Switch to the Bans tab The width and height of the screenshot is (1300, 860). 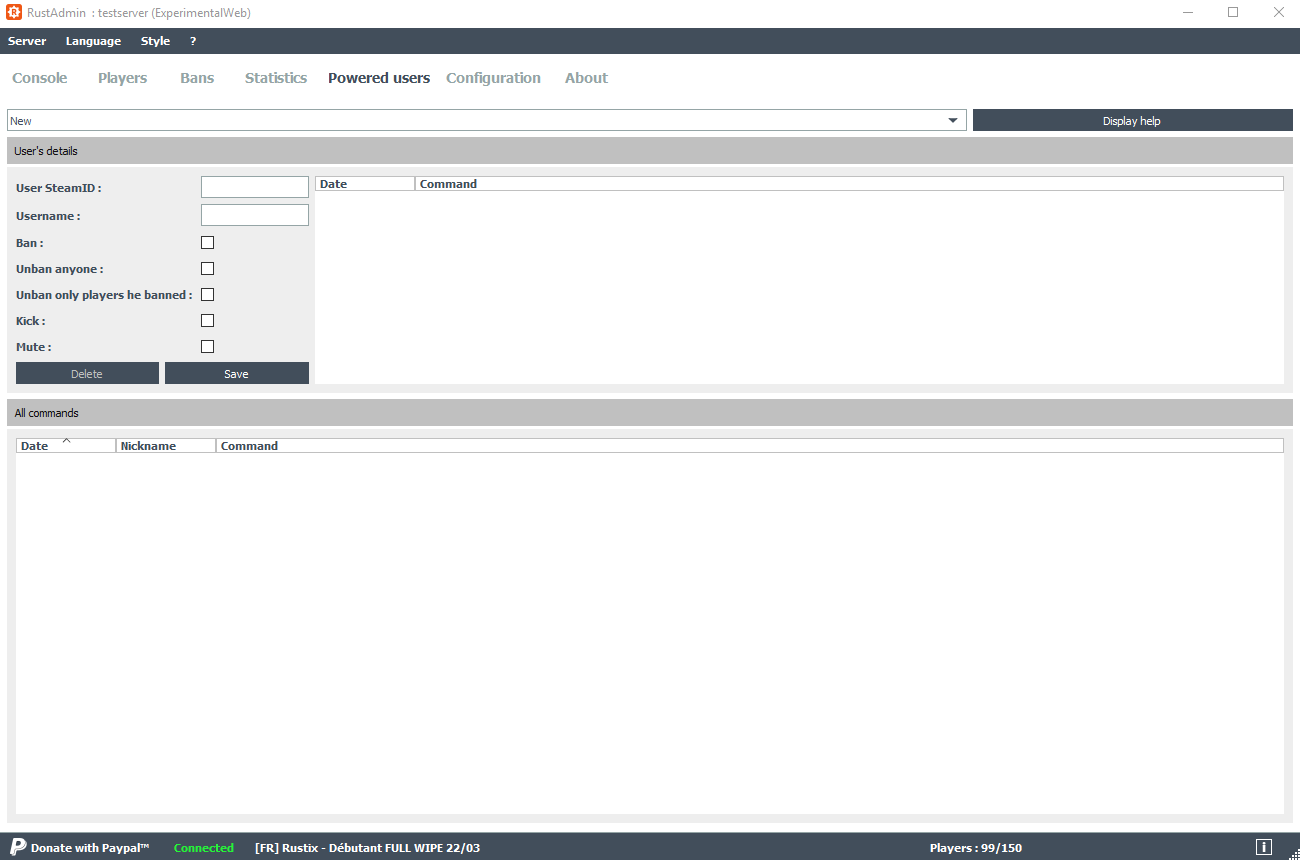point(197,78)
